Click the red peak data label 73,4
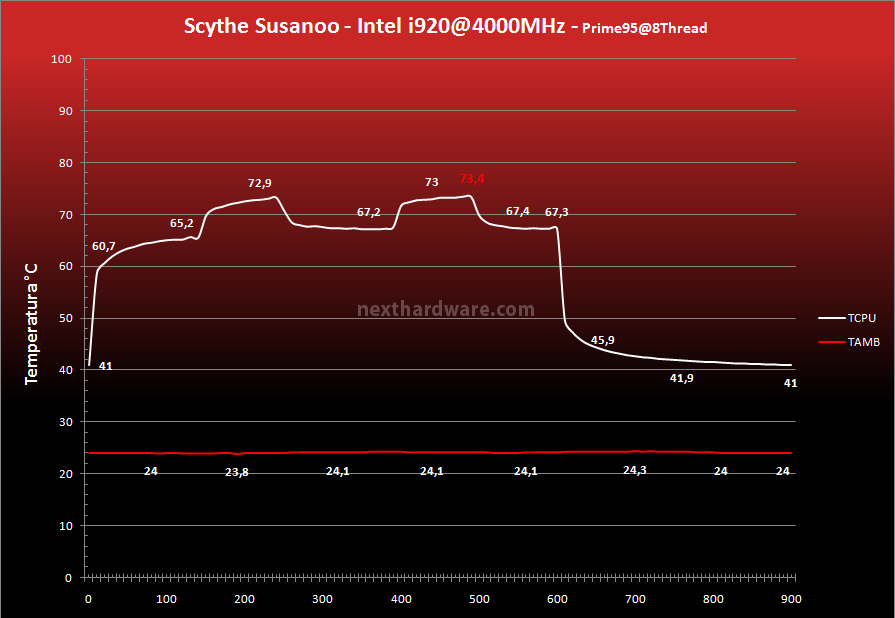Screen dimensions: 895x618 tap(472, 179)
